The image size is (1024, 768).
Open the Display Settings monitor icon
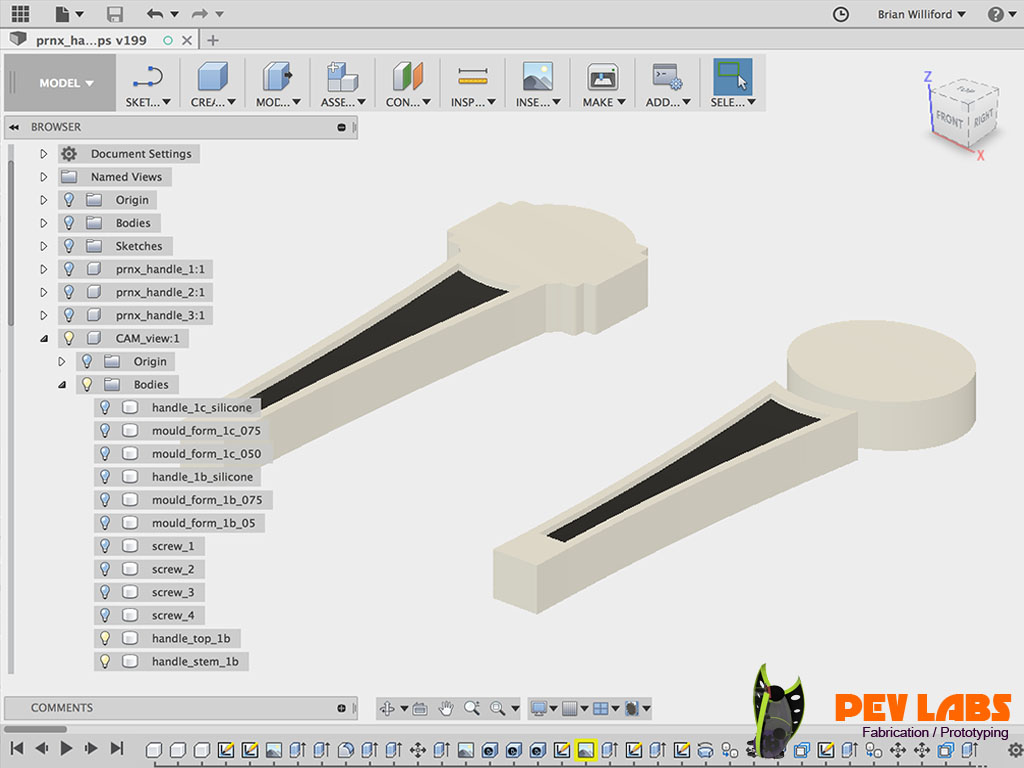pyautogui.click(x=540, y=707)
